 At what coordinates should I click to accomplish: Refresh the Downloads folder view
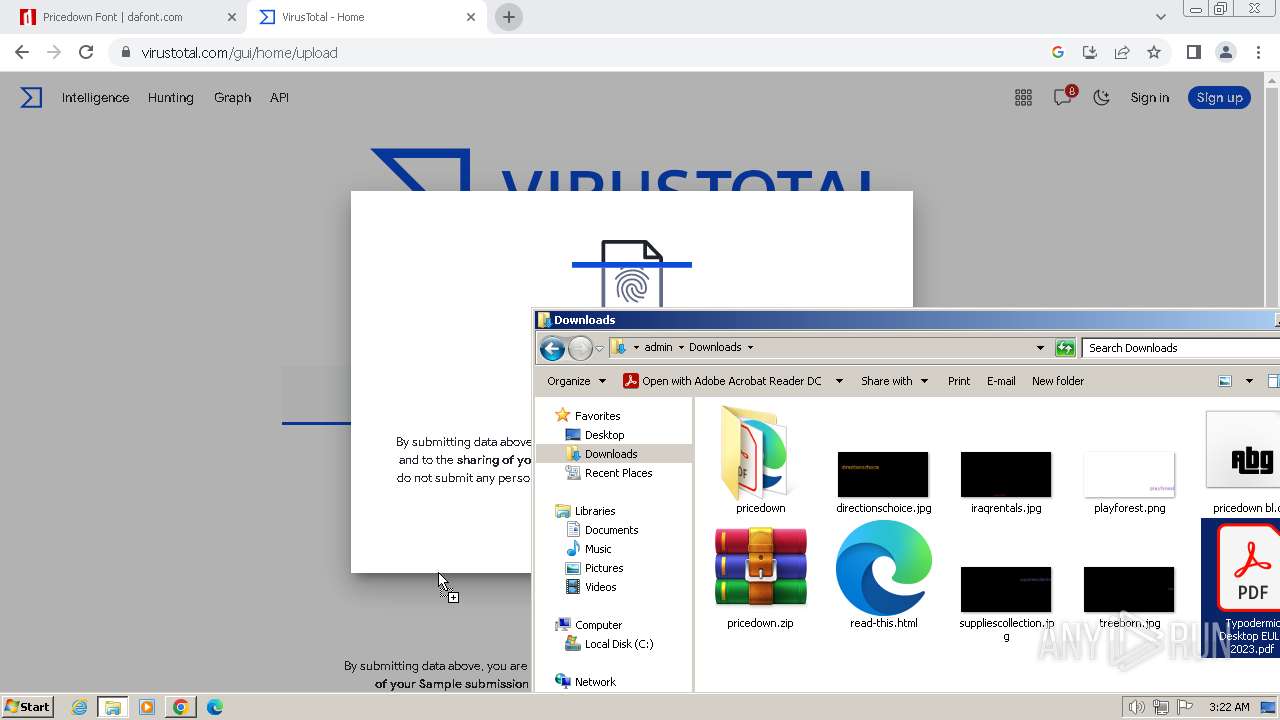[x=1065, y=348]
